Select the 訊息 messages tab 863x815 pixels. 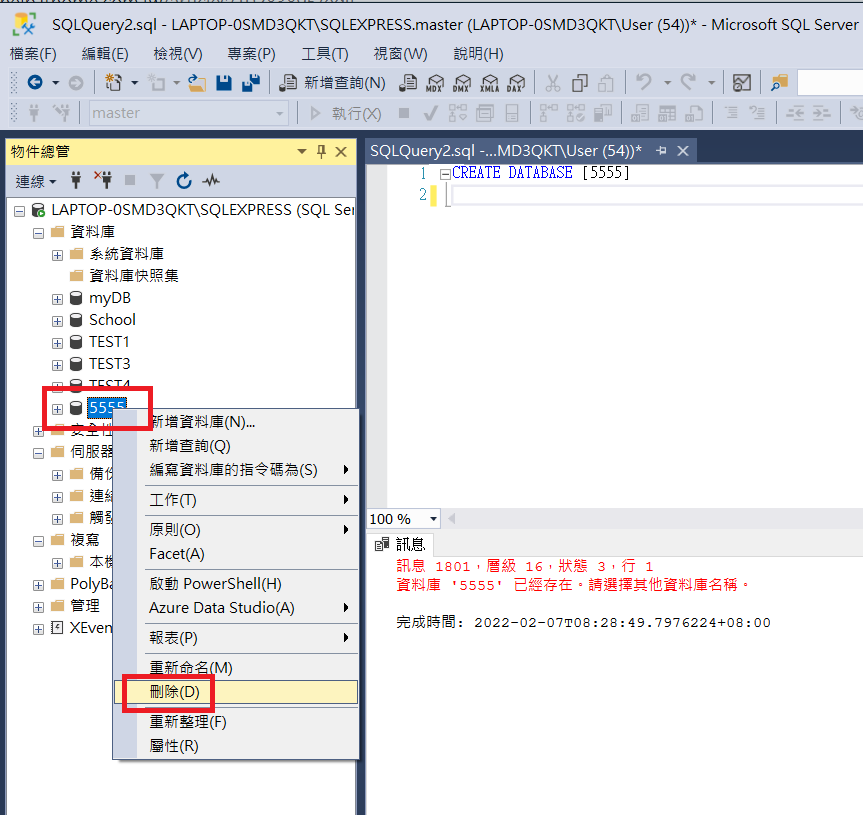pyautogui.click(x=400, y=544)
